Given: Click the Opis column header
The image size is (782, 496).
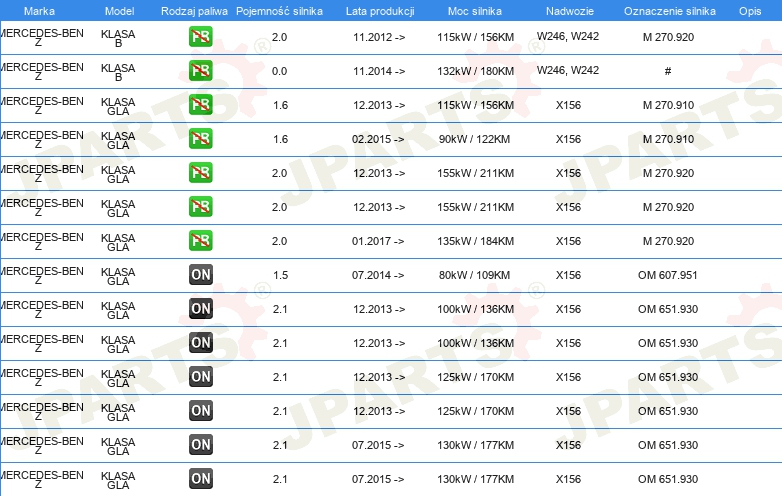Looking at the screenshot, I should [x=750, y=11].
